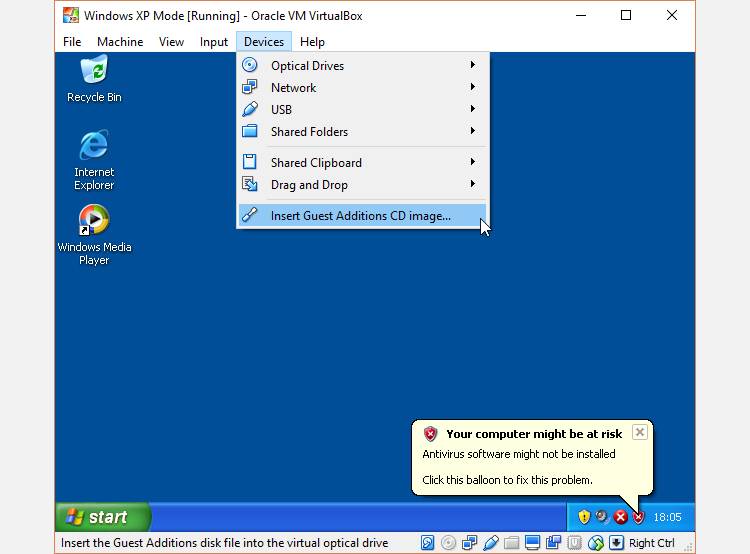This screenshot has width=750, height=554.
Task: Click the VirtualBox title bar icon
Action: (71, 15)
